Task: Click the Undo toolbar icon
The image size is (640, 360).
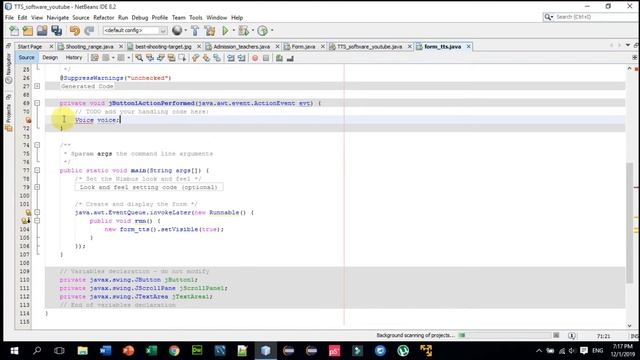Action: pos(75,31)
